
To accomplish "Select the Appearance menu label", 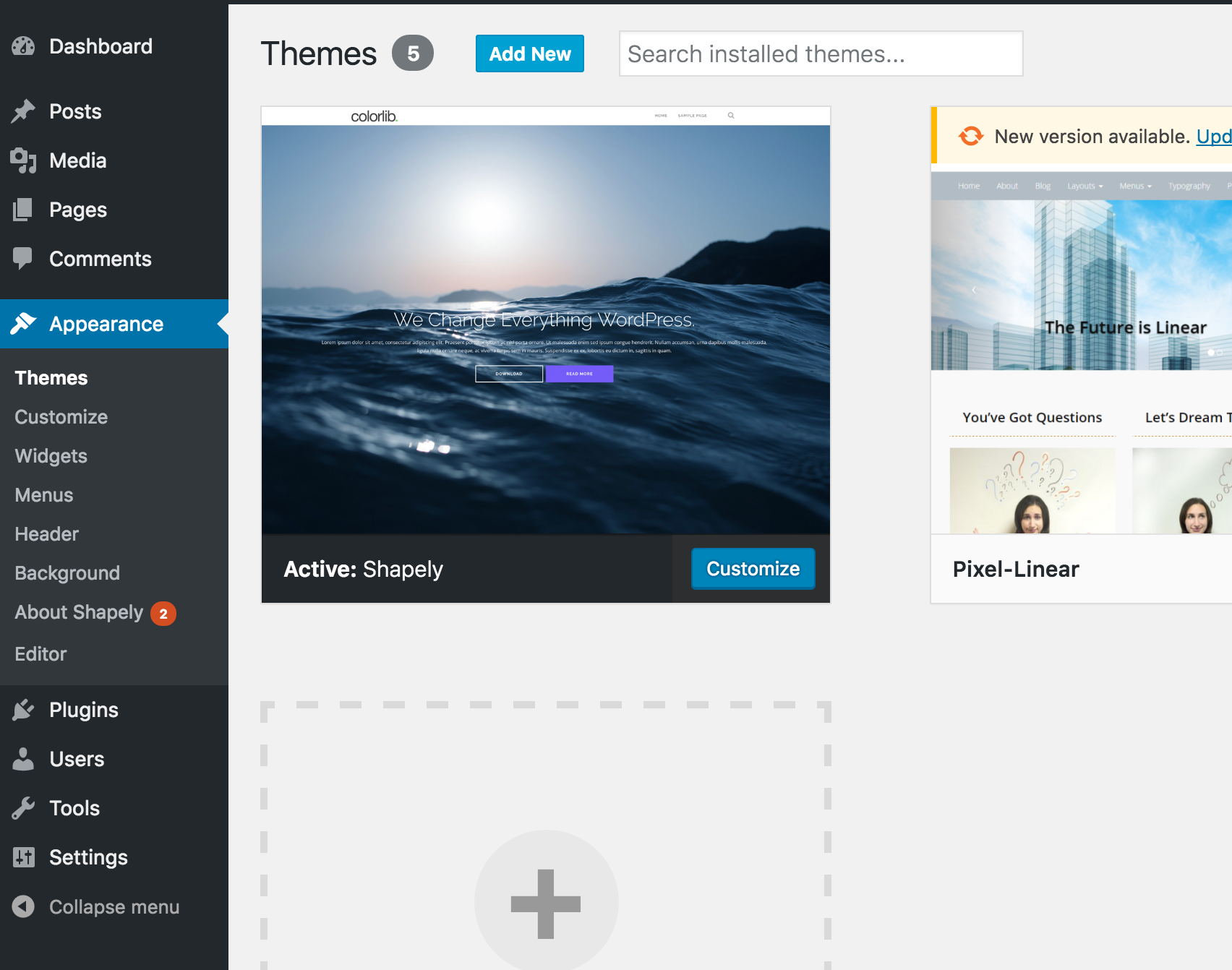I will point(106,324).
